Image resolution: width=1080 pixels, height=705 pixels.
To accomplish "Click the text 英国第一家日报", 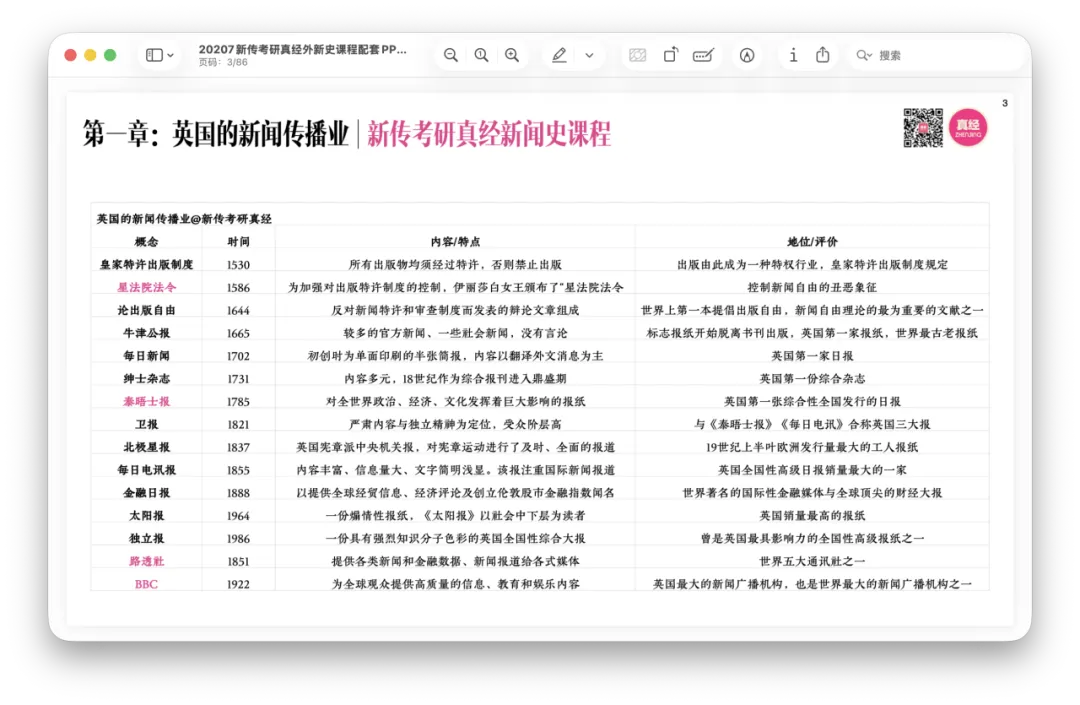I will (812, 355).
